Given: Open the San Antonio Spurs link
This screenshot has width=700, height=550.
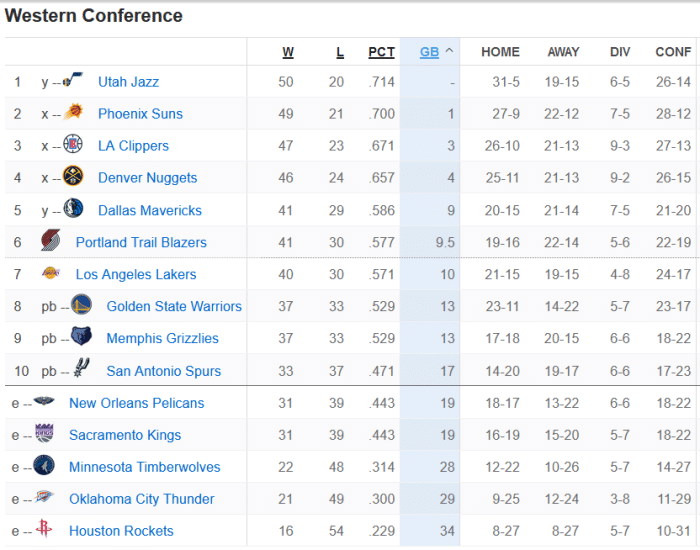Looking at the screenshot, I should [x=163, y=371].
